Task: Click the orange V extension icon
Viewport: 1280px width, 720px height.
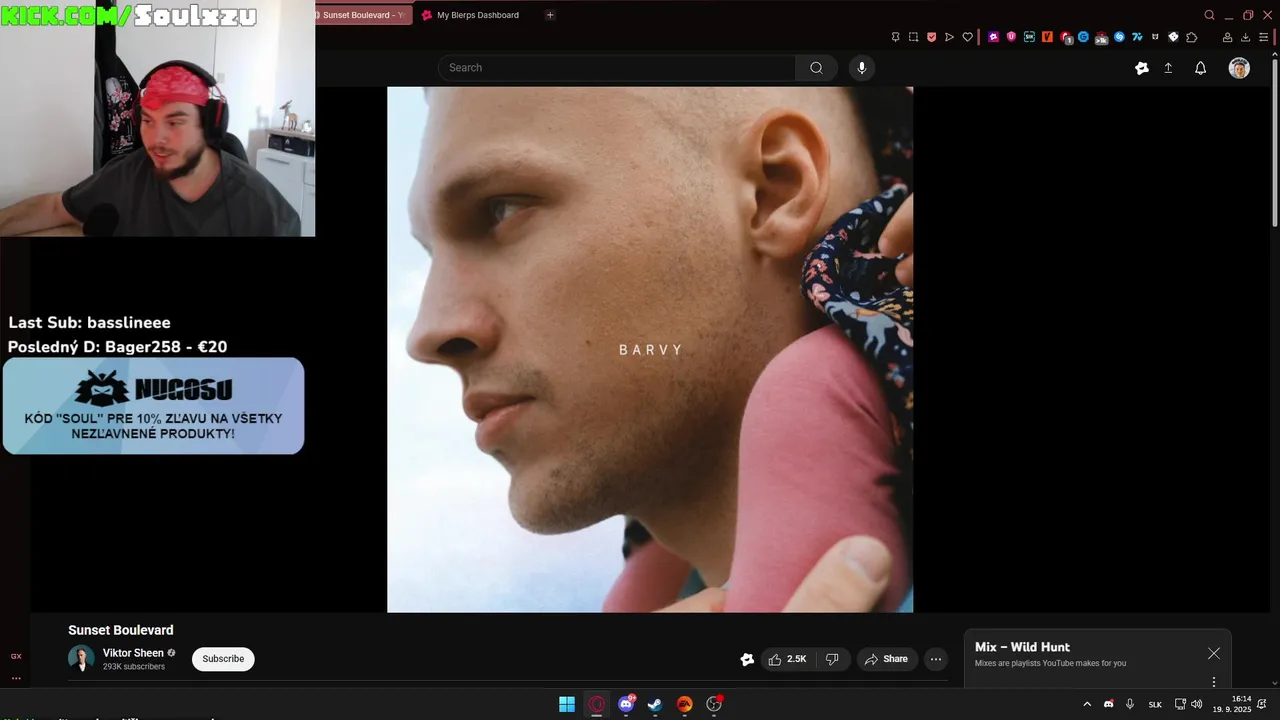Action: click(1047, 37)
